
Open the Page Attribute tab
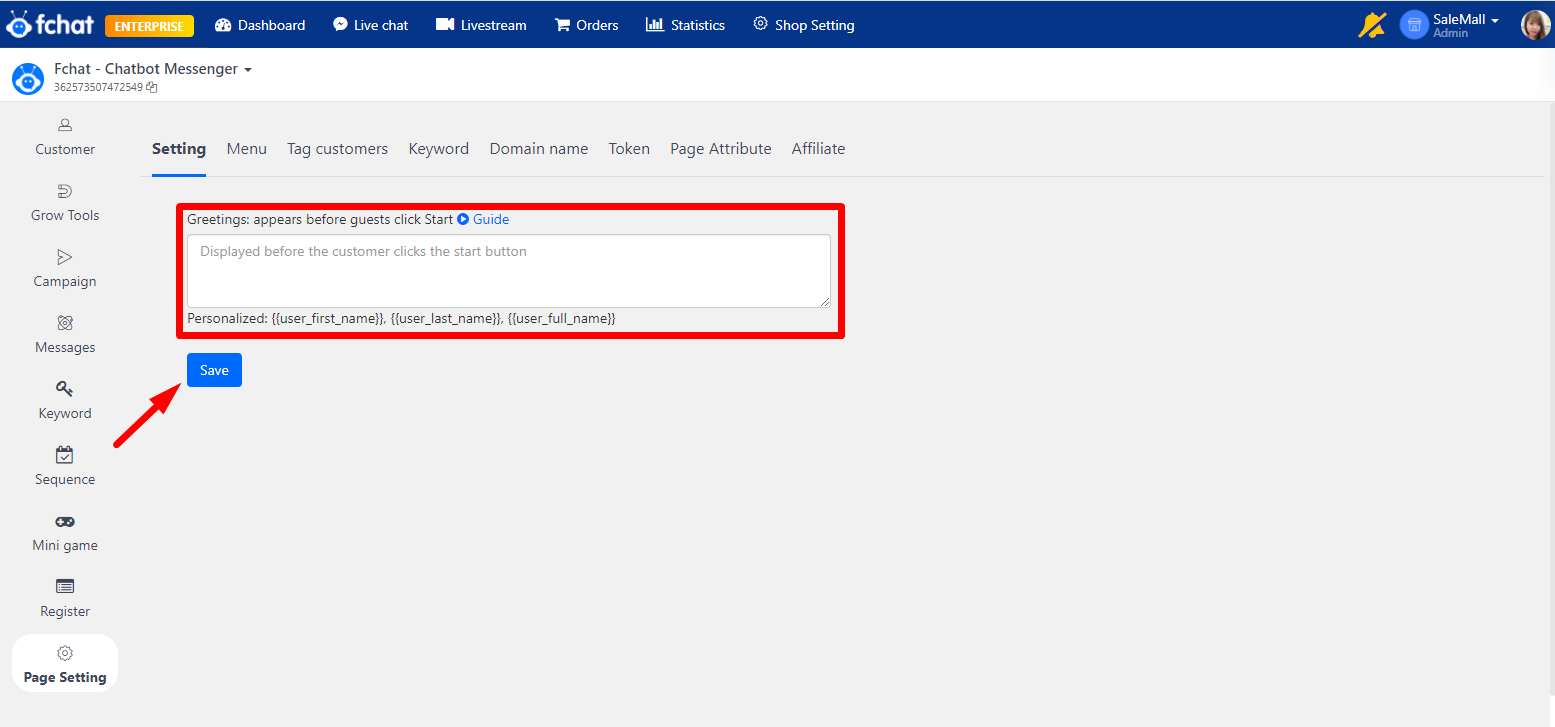point(721,149)
